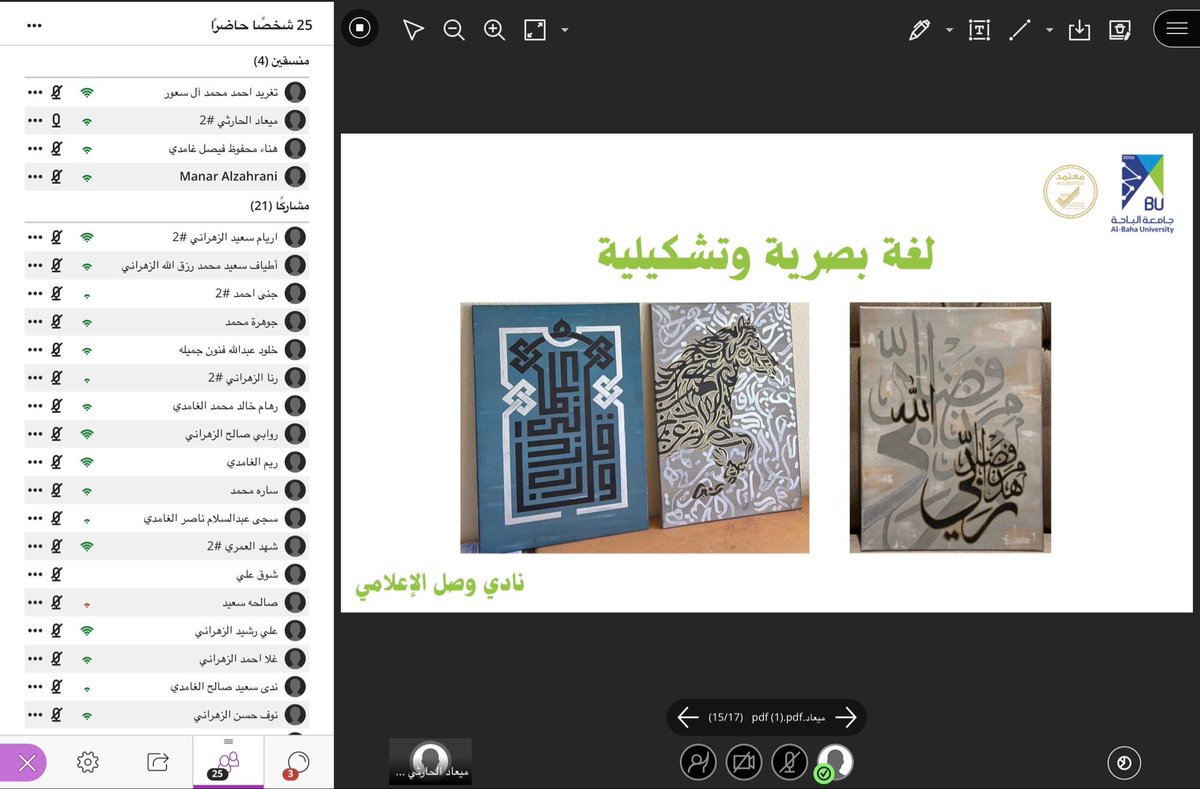Open the session menu hamburger

[x=1176, y=28]
